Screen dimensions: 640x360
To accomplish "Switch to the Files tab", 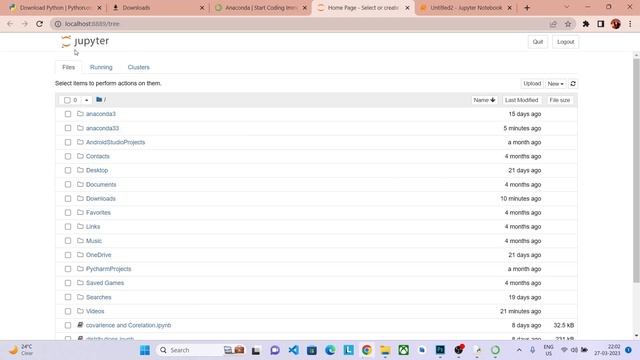I will click(69, 67).
